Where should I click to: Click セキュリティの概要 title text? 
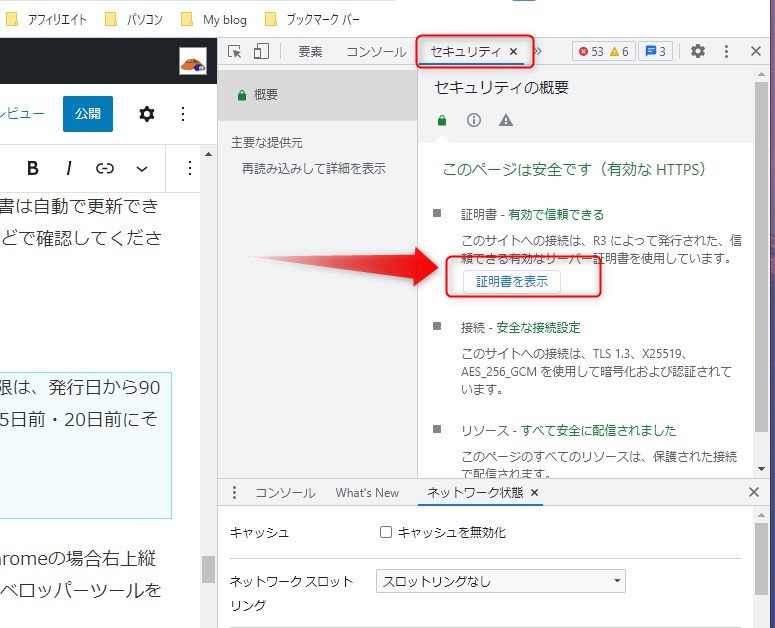click(501, 87)
